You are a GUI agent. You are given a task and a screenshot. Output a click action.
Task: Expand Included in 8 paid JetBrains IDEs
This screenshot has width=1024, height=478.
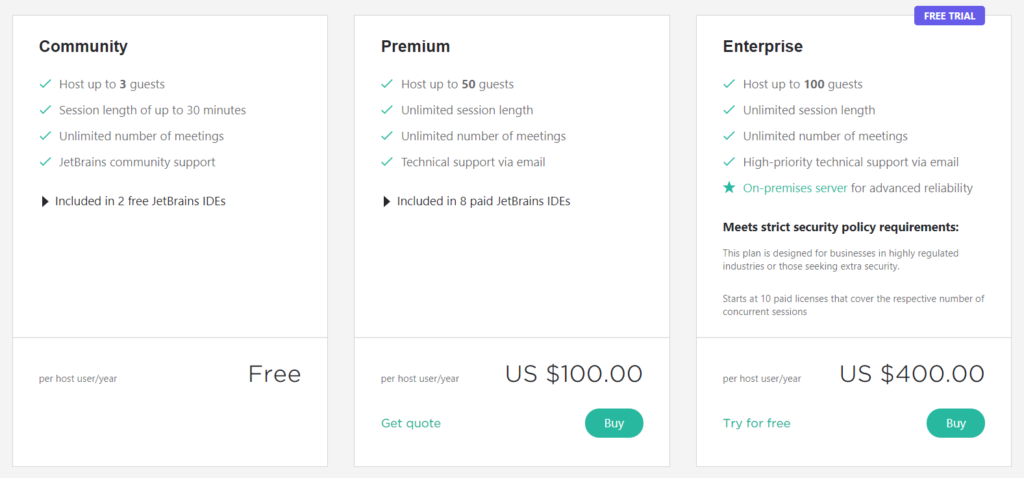(x=476, y=201)
